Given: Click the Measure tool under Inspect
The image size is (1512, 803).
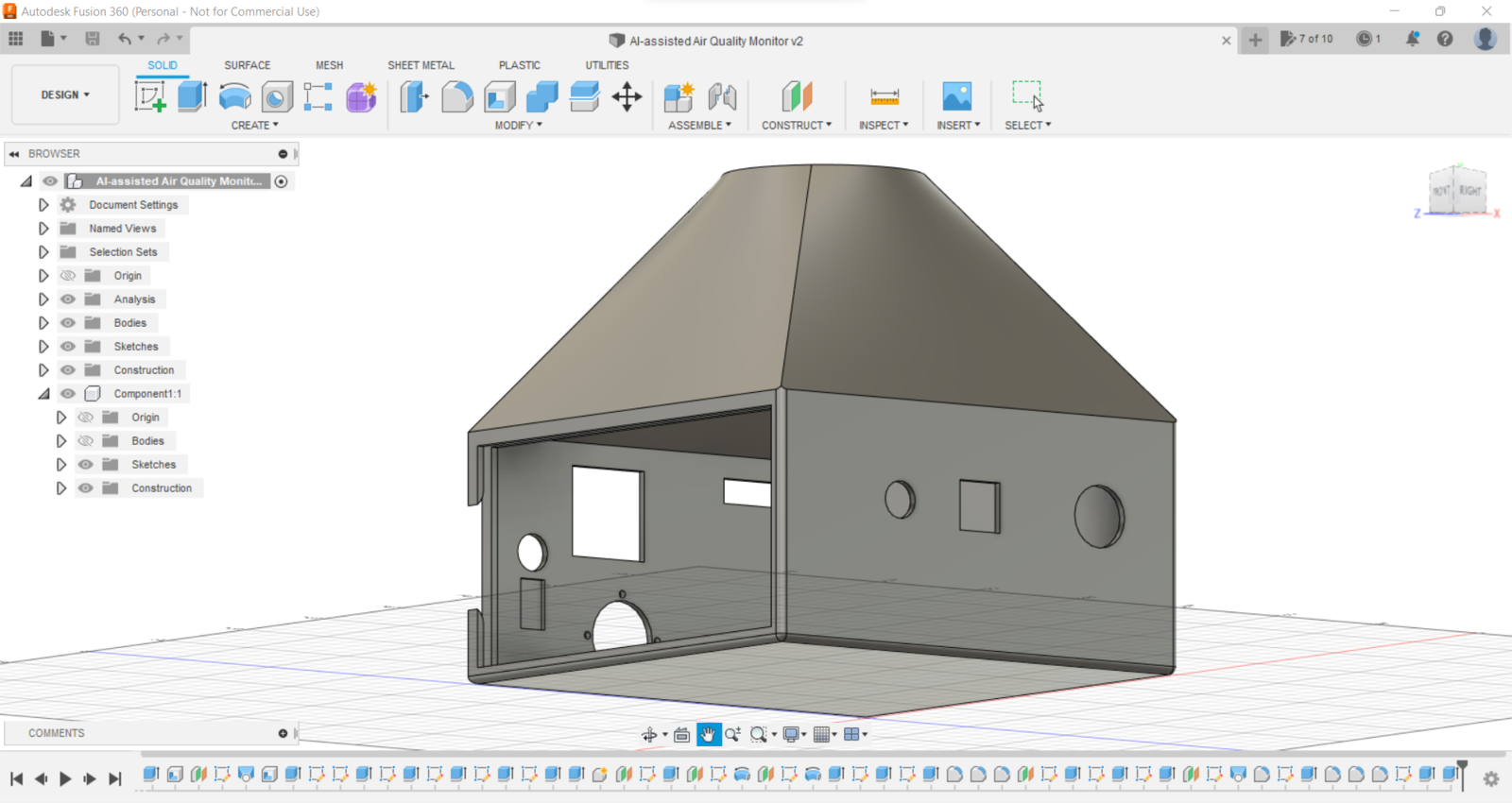Looking at the screenshot, I should (x=884, y=96).
